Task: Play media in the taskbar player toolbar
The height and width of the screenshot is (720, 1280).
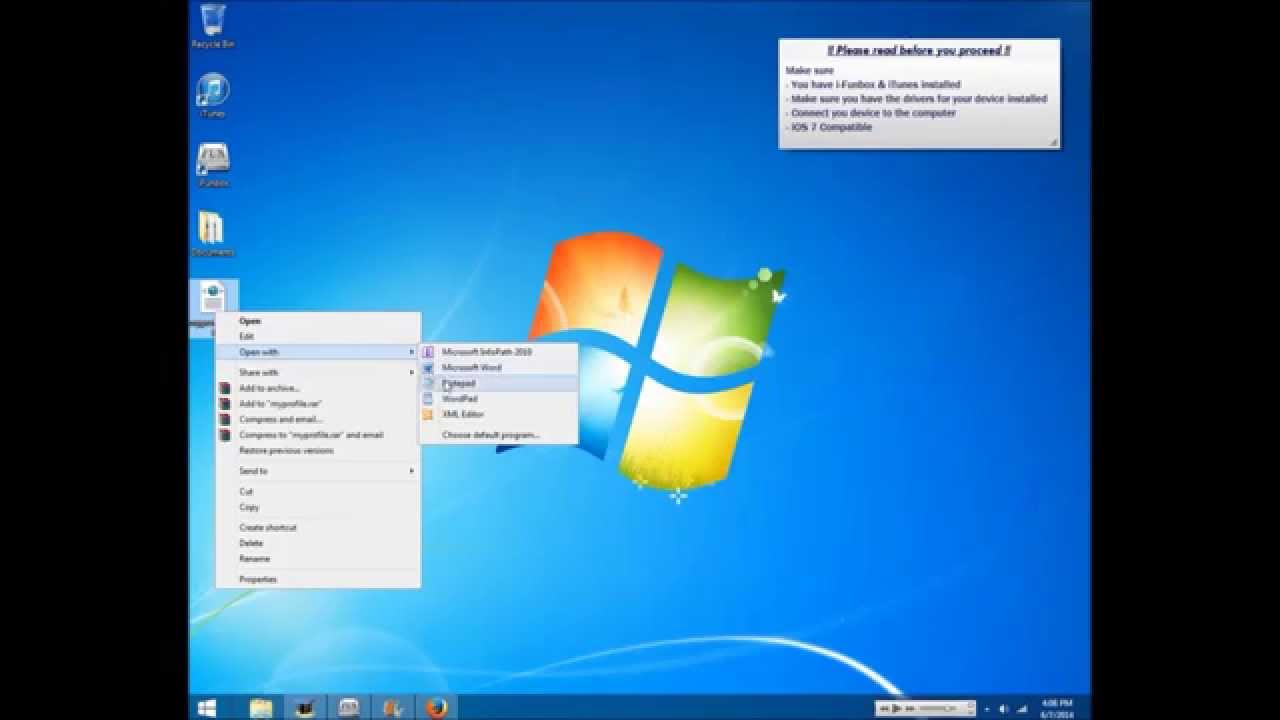Action: [896, 708]
